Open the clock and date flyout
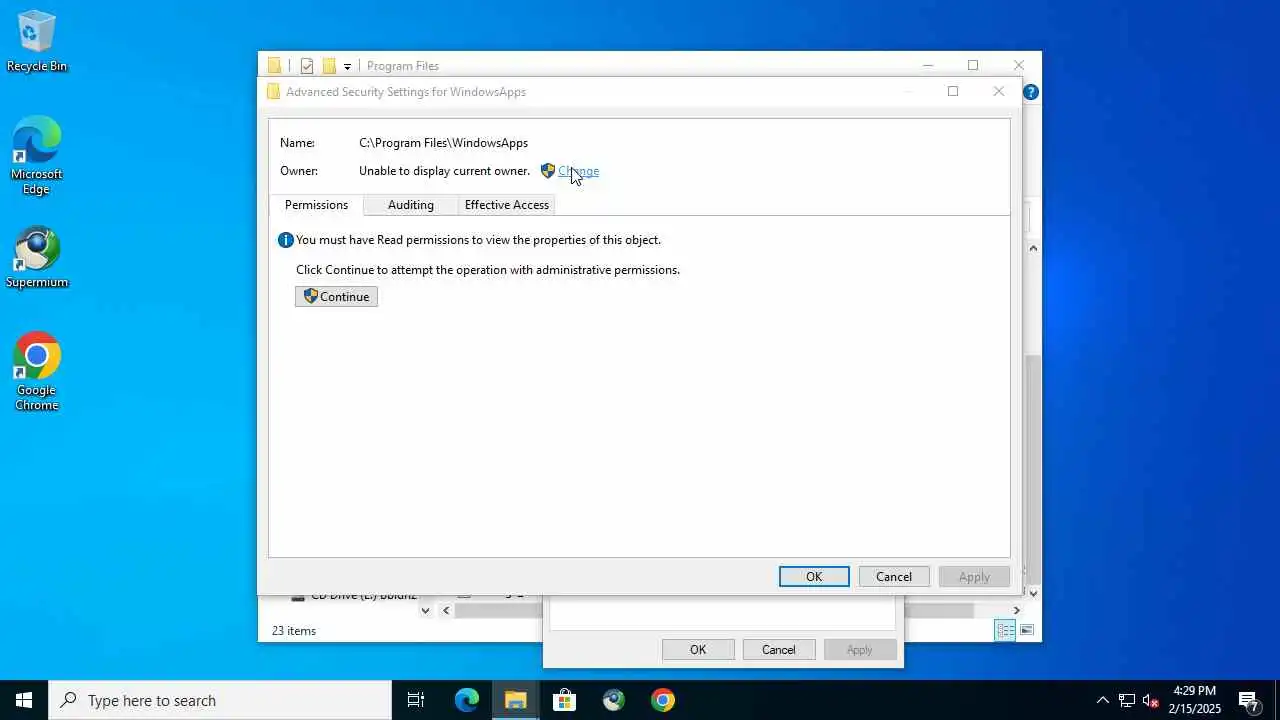 pos(1195,700)
